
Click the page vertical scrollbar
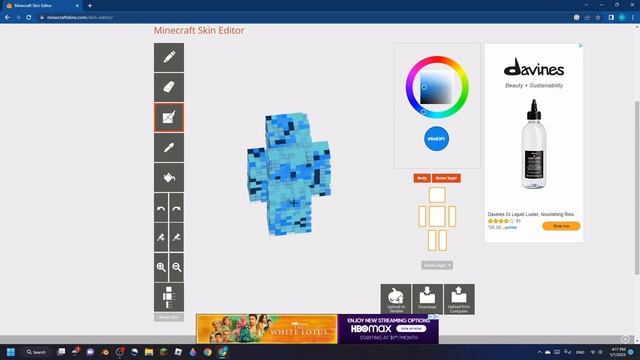click(637, 188)
